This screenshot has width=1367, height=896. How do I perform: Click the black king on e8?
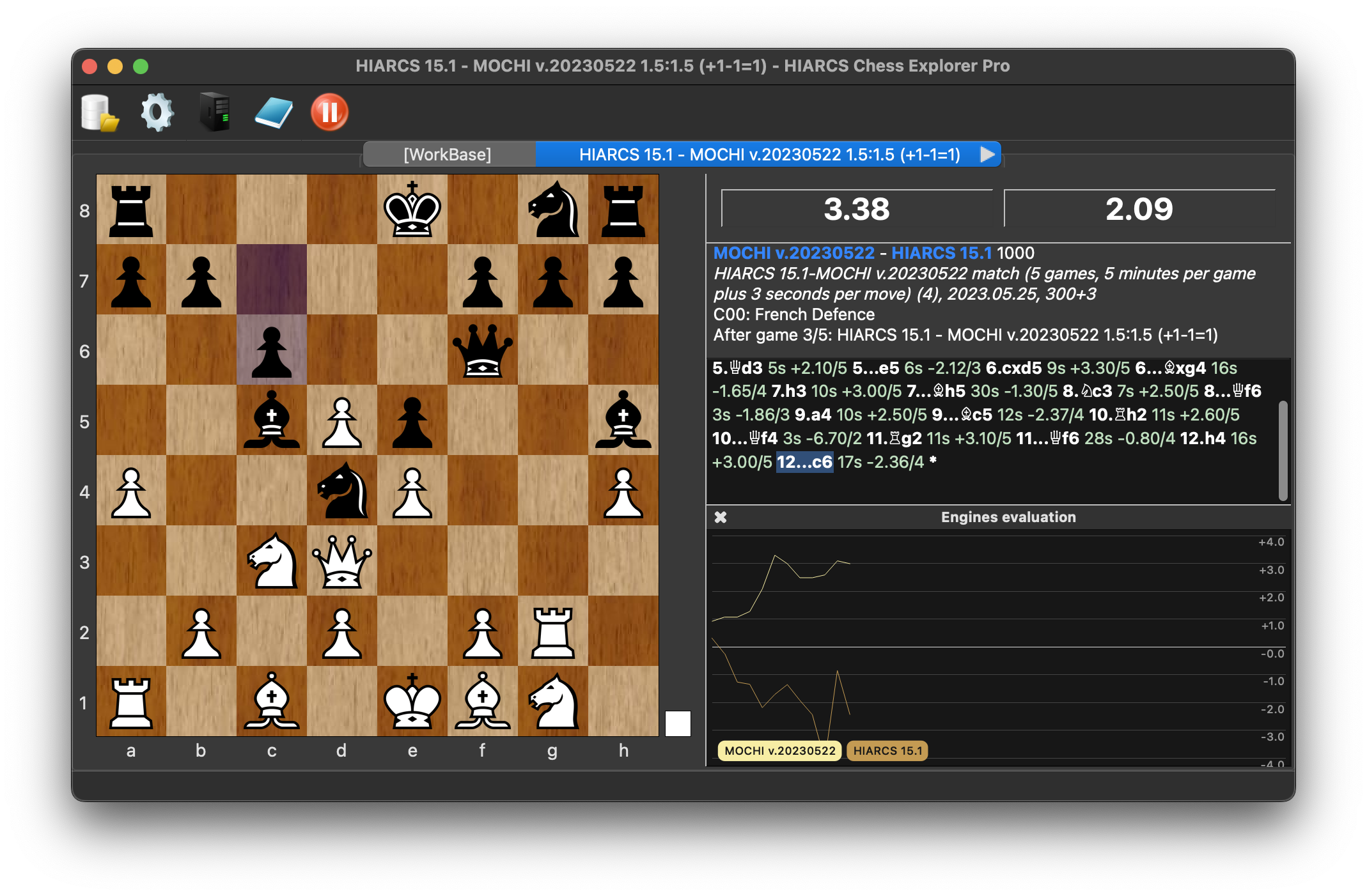(x=412, y=210)
